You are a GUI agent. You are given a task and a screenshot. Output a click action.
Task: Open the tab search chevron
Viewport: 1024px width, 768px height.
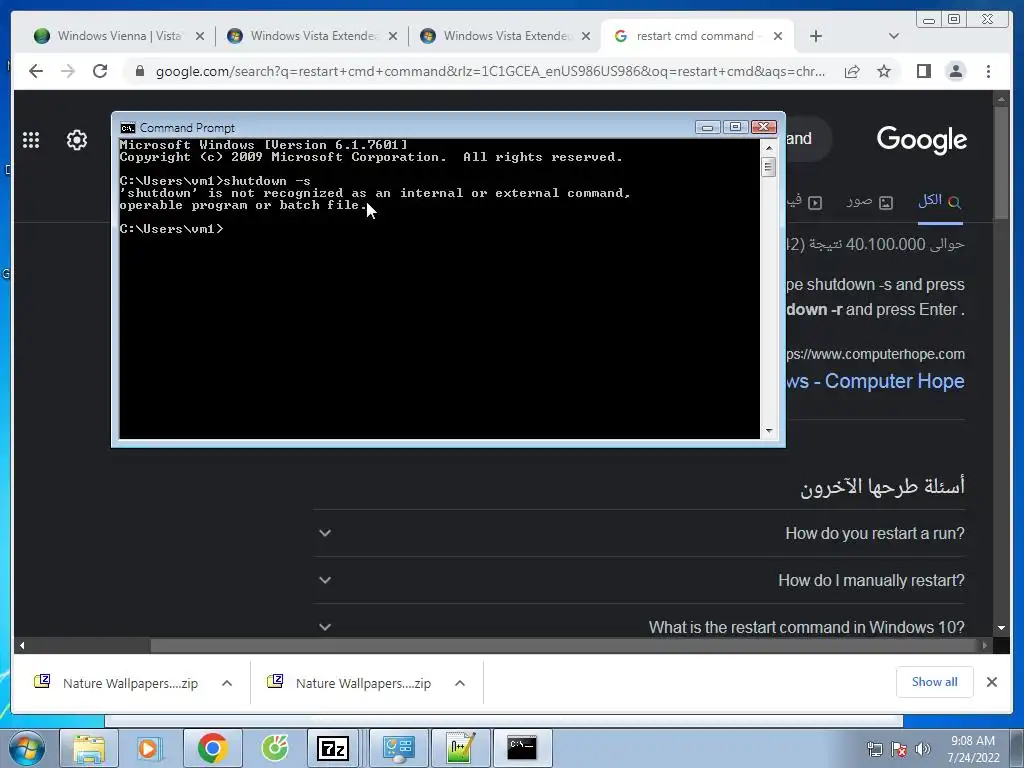[893, 37]
